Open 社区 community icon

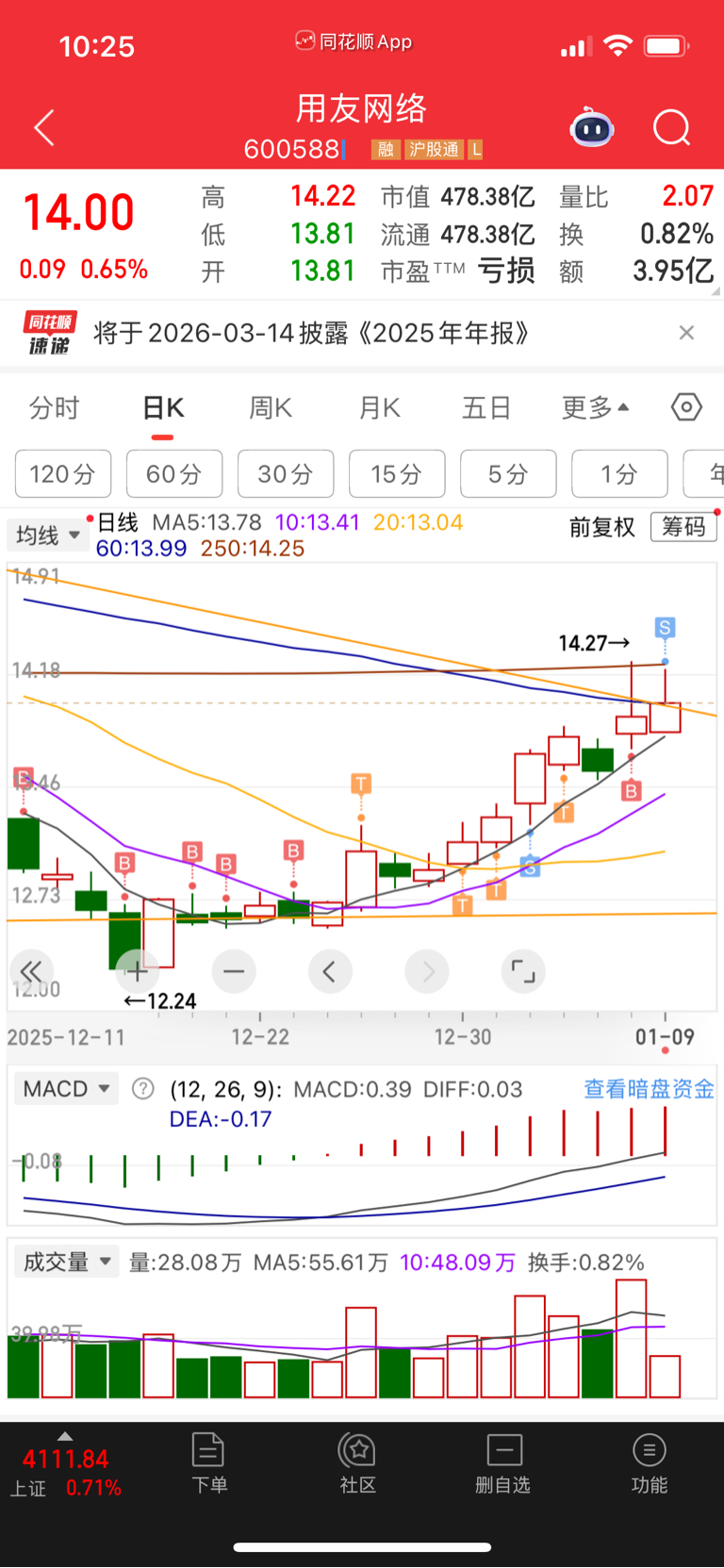pos(357,1463)
